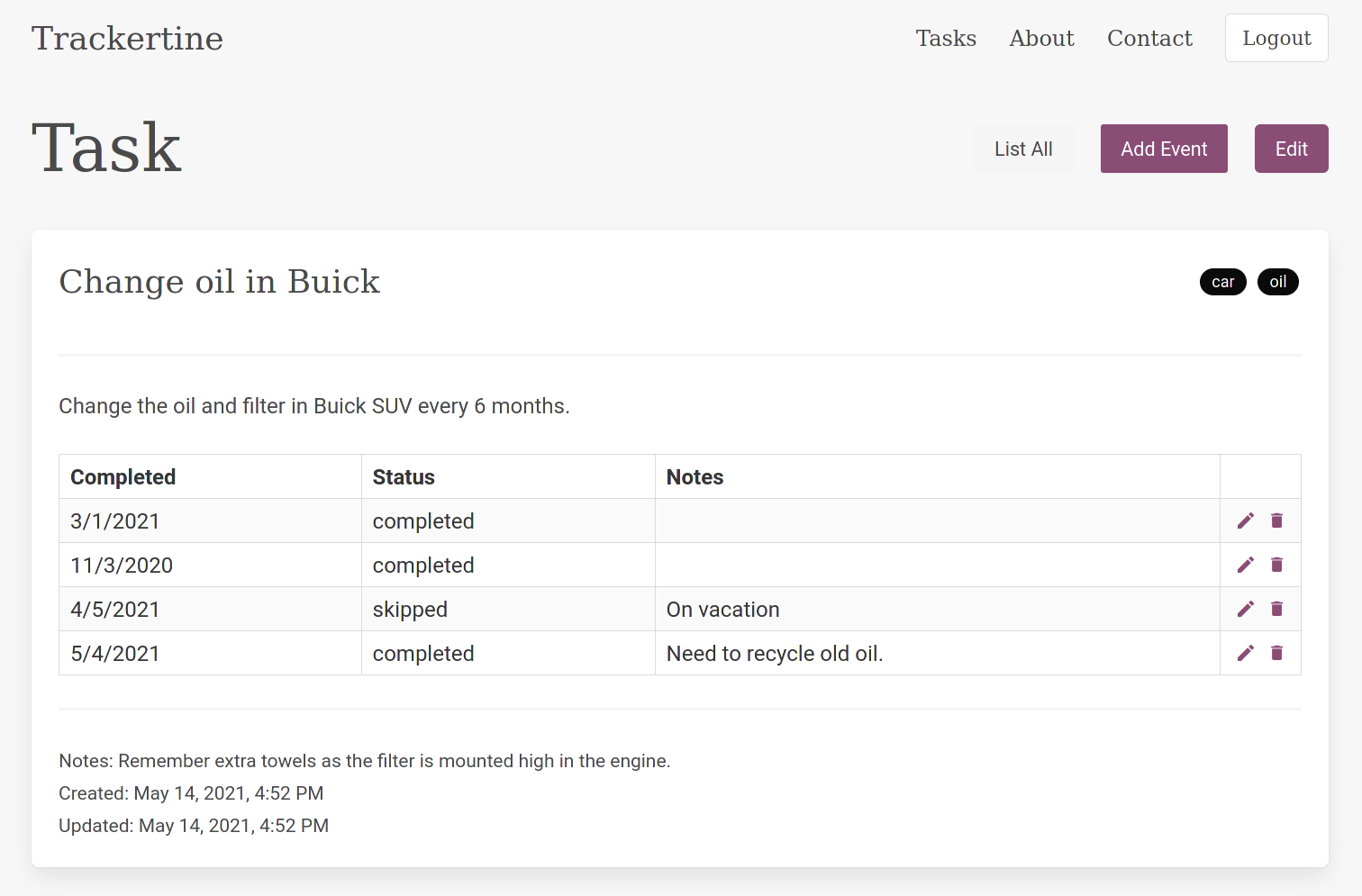Delete the skipped 4/5/2021 event
Screen dimensions: 1362x896
[x=1276, y=609]
